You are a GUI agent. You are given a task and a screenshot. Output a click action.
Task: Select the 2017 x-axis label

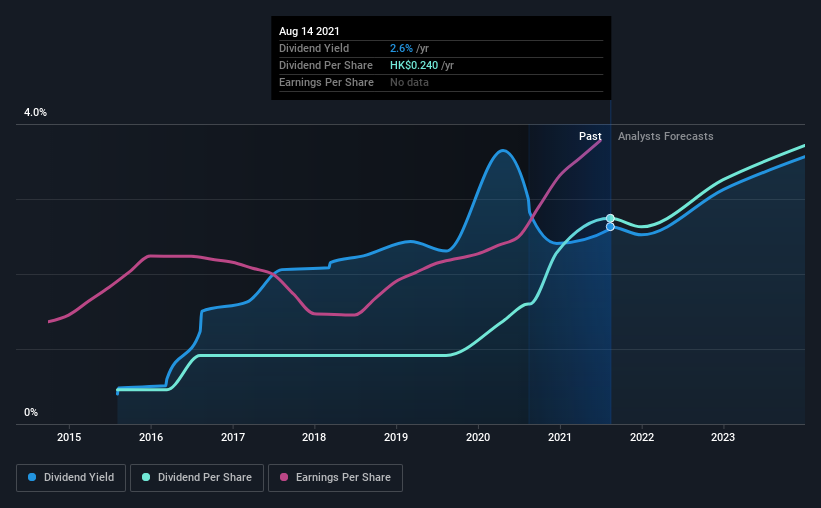[232, 437]
